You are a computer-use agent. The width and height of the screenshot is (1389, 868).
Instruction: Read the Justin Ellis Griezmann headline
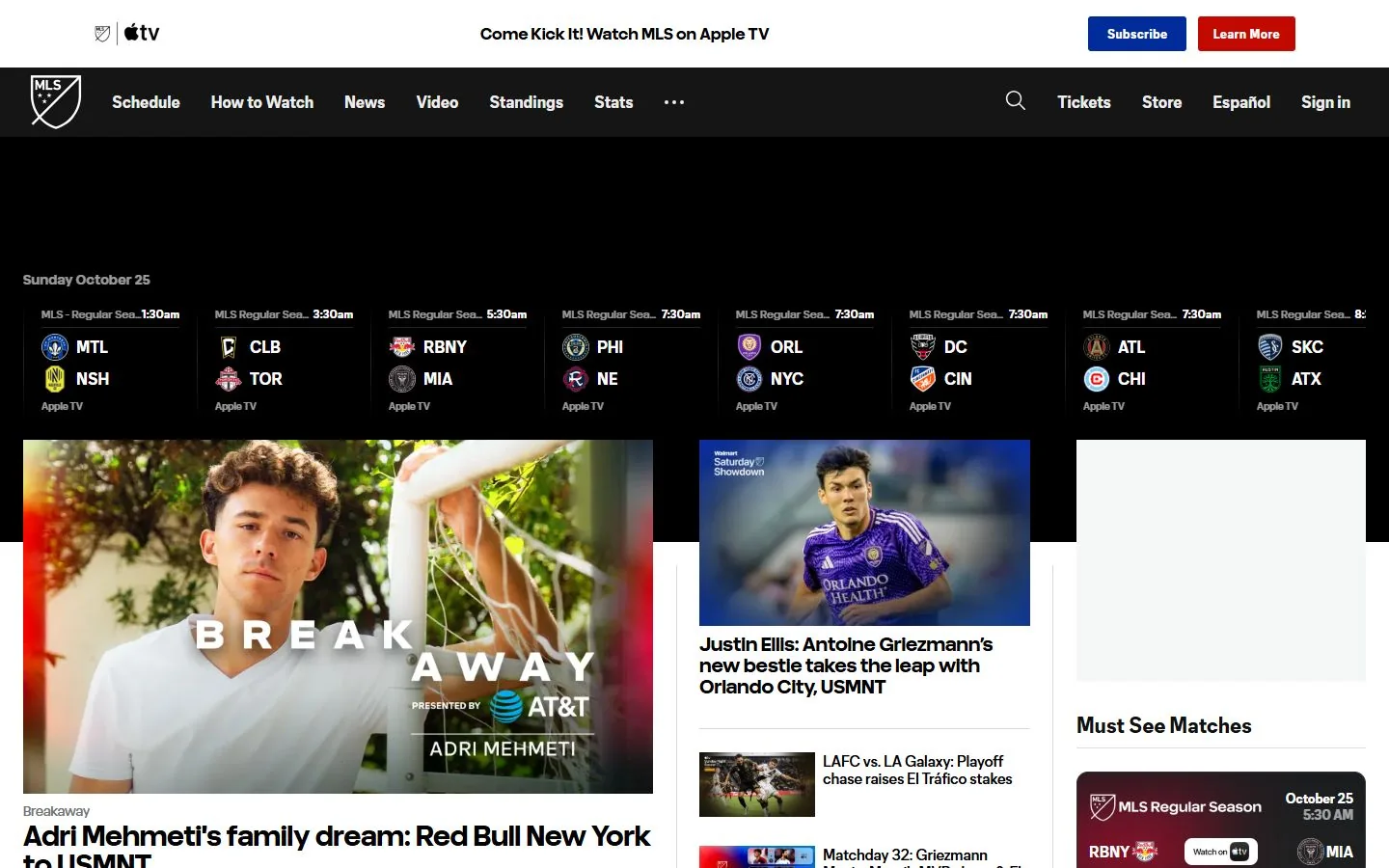pyautogui.click(x=846, y=665)
